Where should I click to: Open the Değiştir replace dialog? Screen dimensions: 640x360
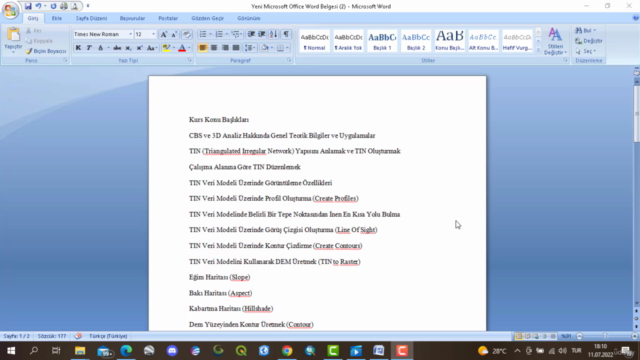[x=589, y=41]
